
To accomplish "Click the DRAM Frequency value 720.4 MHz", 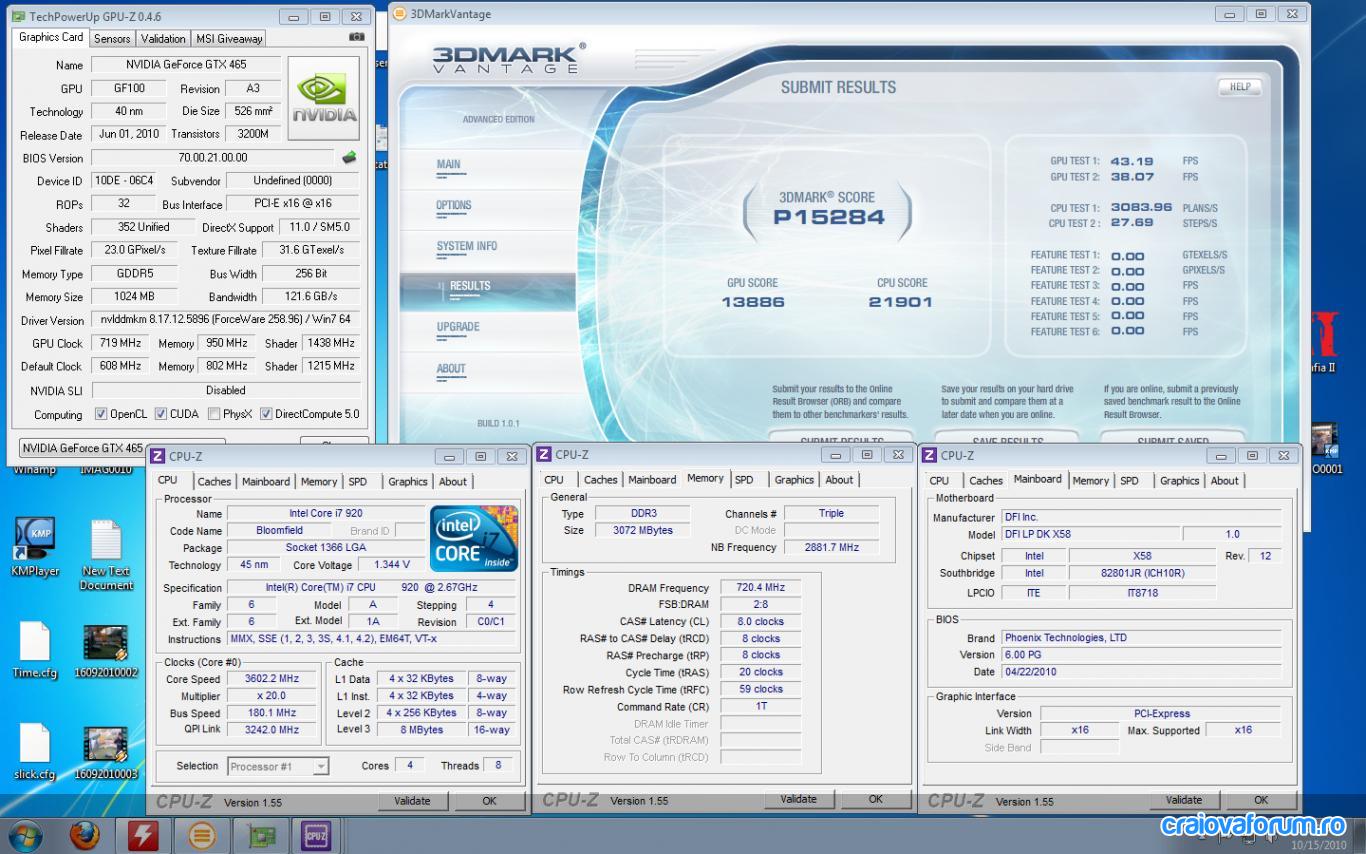I will [x=760, y=588].
